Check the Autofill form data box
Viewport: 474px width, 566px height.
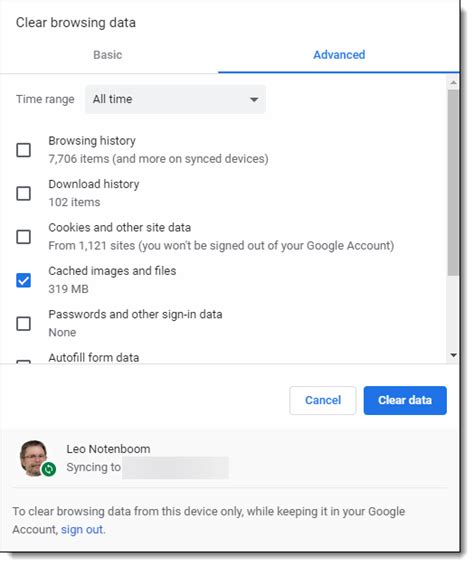coord(23,361)
